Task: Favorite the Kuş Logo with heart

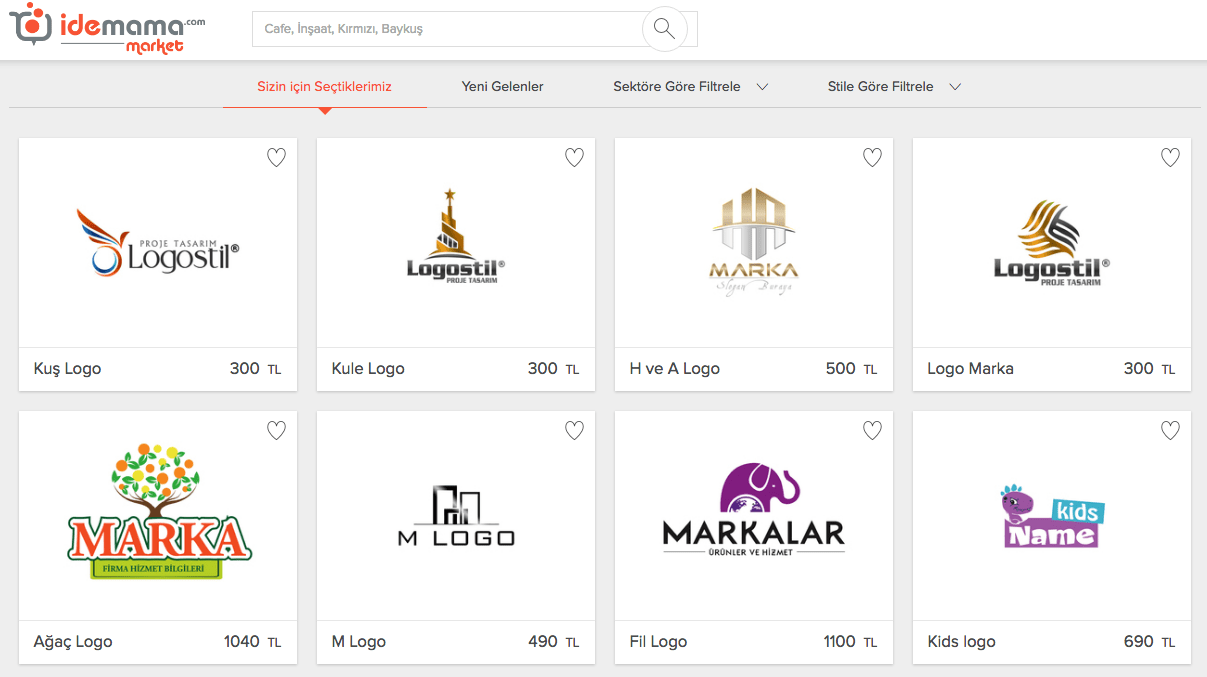Action: pos(276,157)
